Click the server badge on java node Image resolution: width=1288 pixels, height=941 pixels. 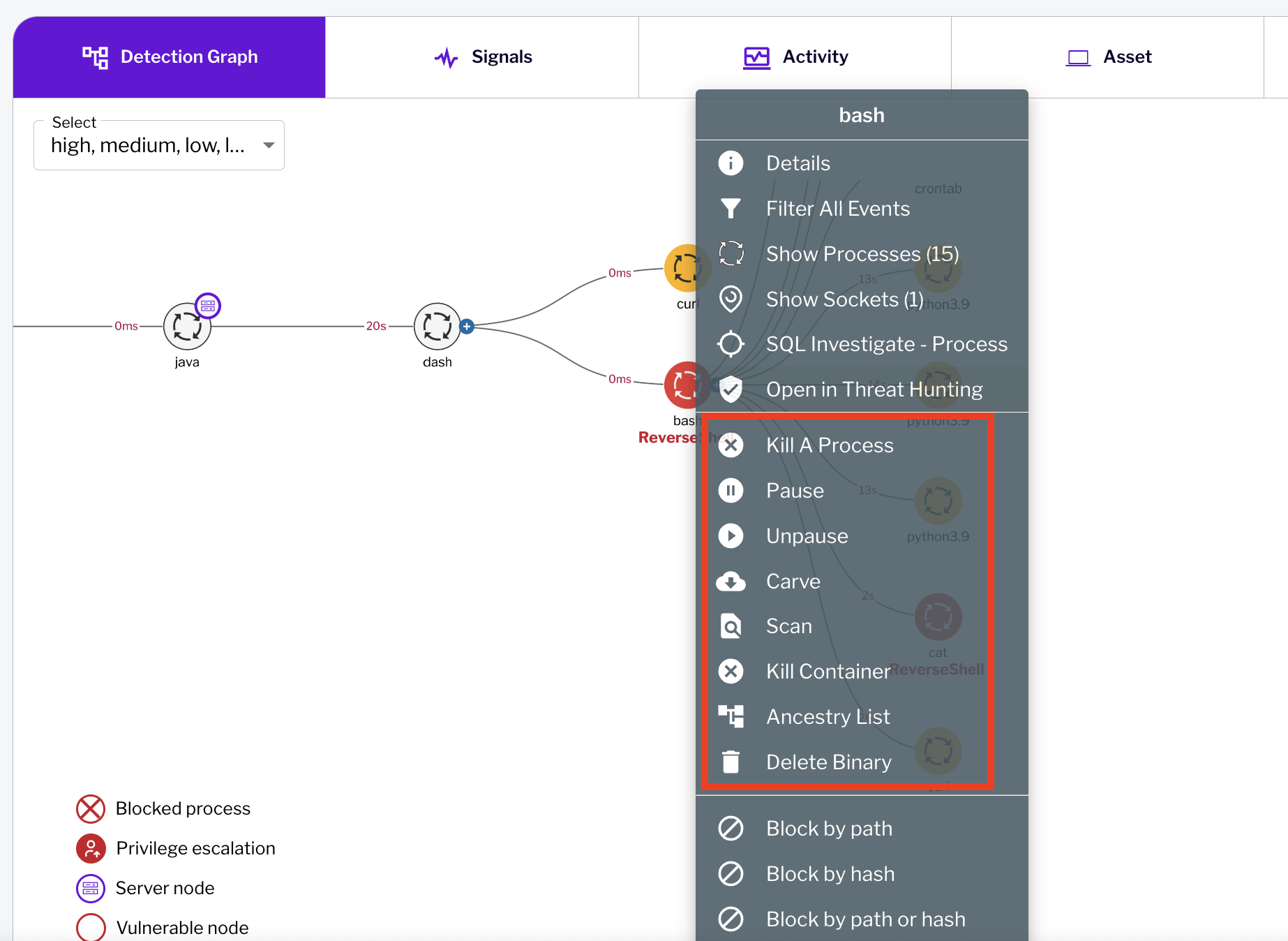(208, 306)
